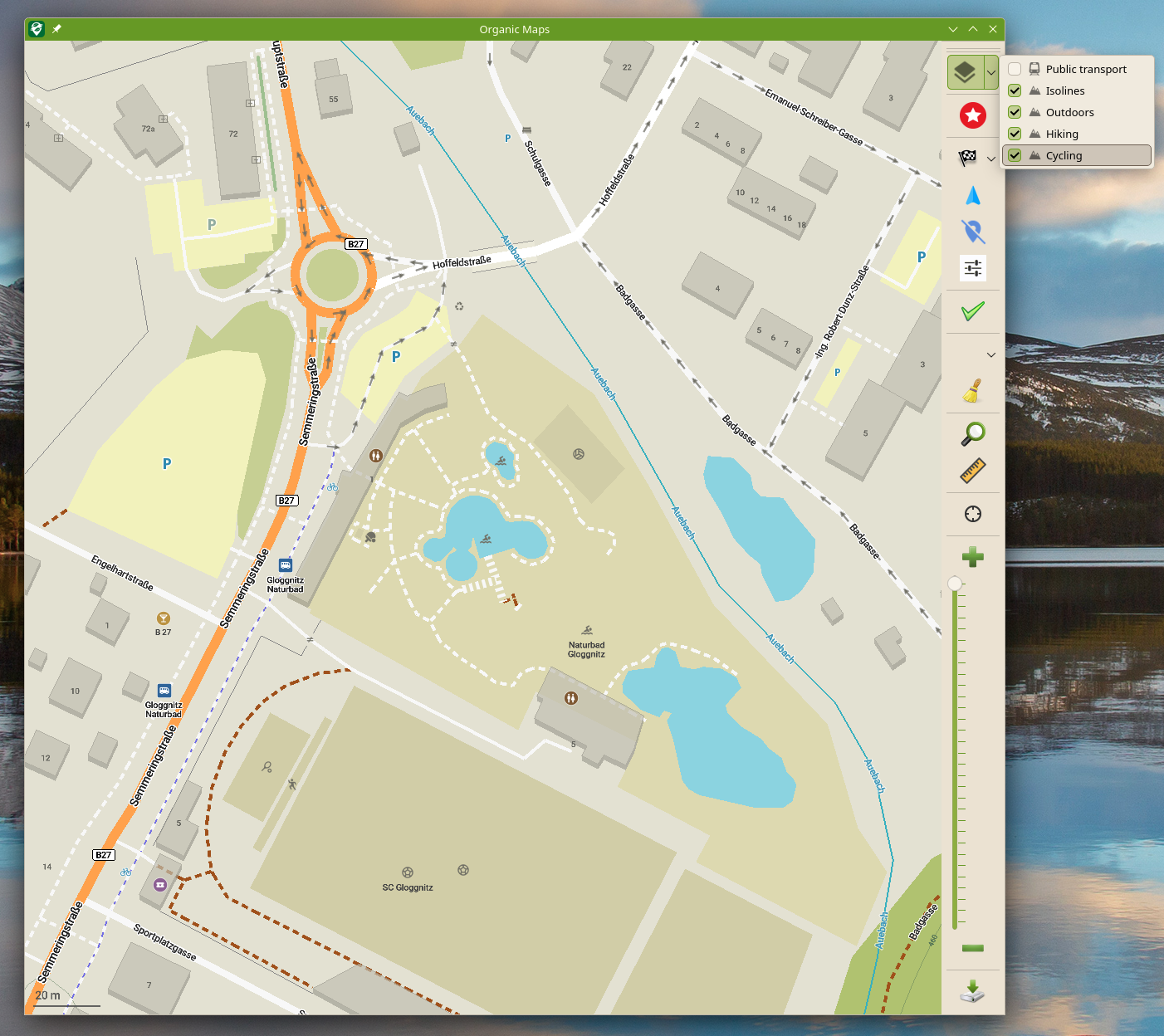Expand the dropdown arrow above broom icon
Screen dimensions: 1164x1036
coord(991,354)
